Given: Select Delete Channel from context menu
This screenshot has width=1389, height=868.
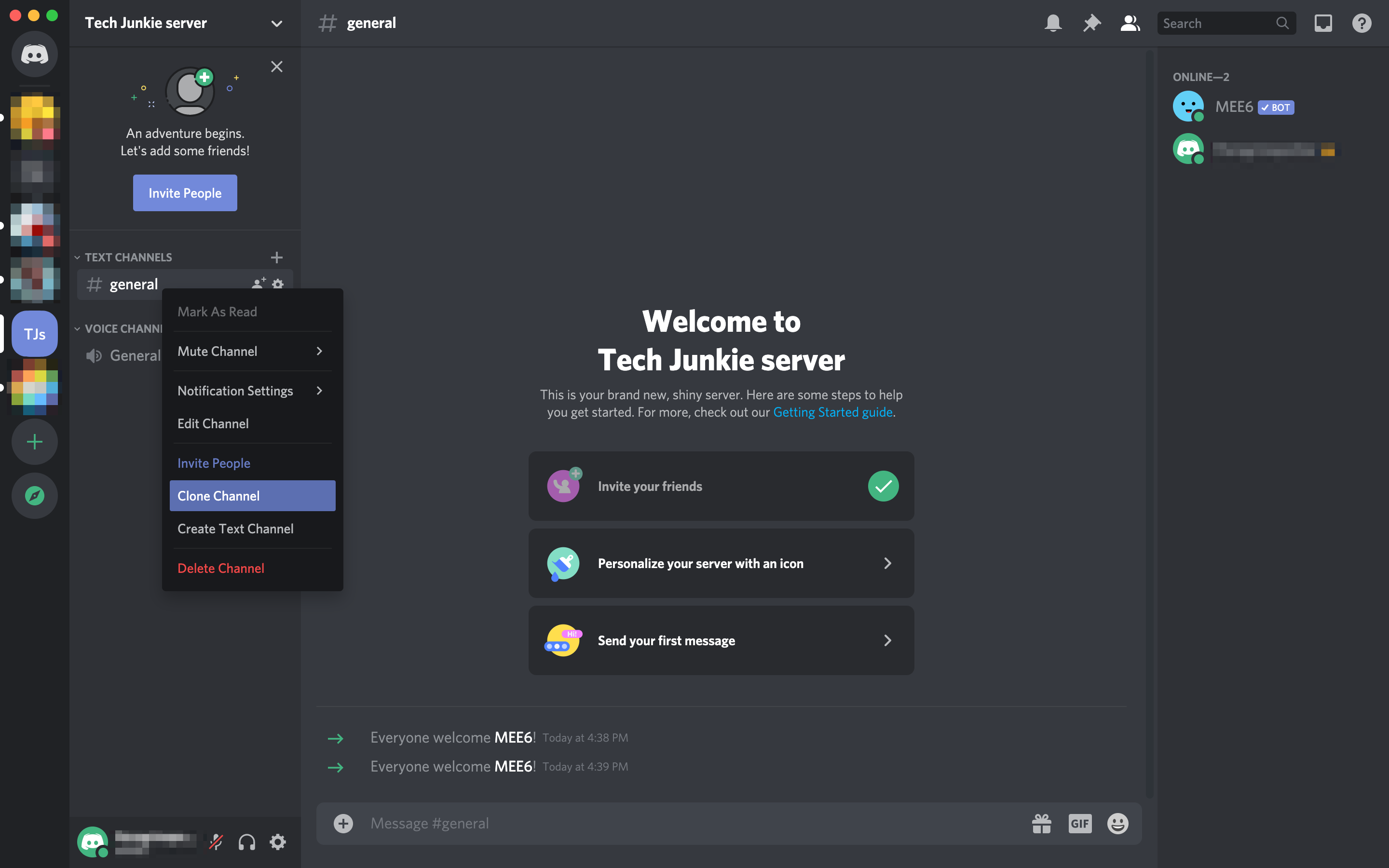Looking at the screenshot, I should point(221,568).
